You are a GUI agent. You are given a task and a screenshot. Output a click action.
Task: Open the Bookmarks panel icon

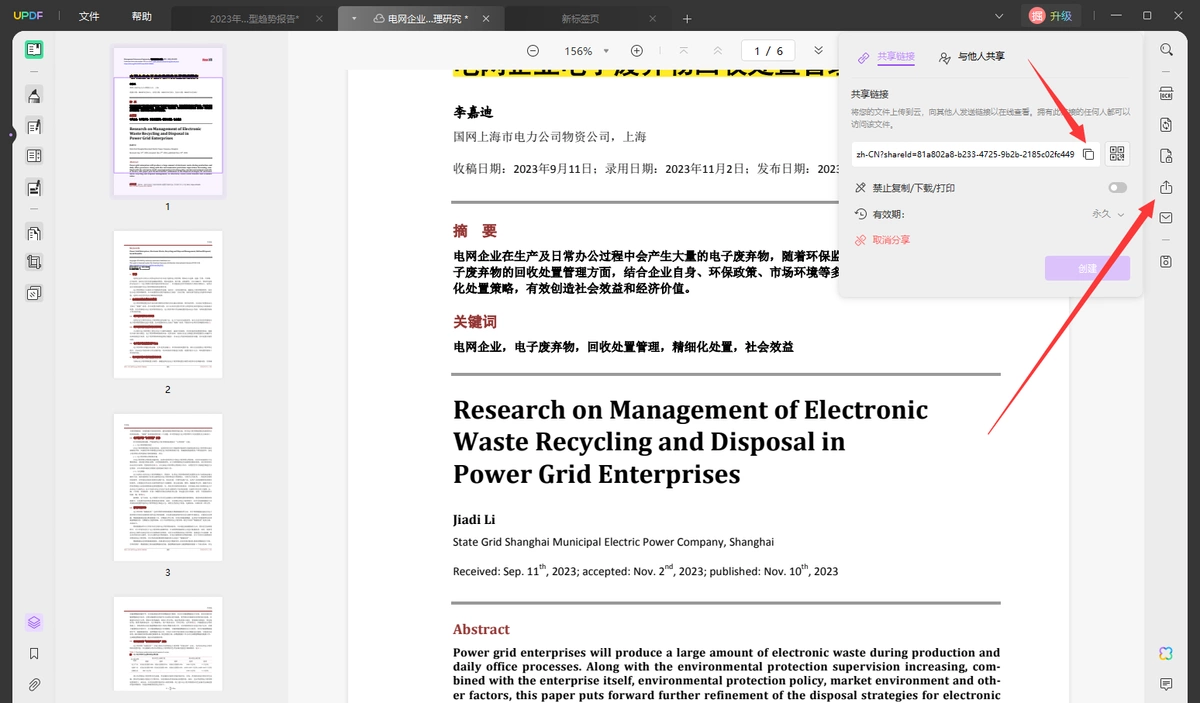click(34, 653)
